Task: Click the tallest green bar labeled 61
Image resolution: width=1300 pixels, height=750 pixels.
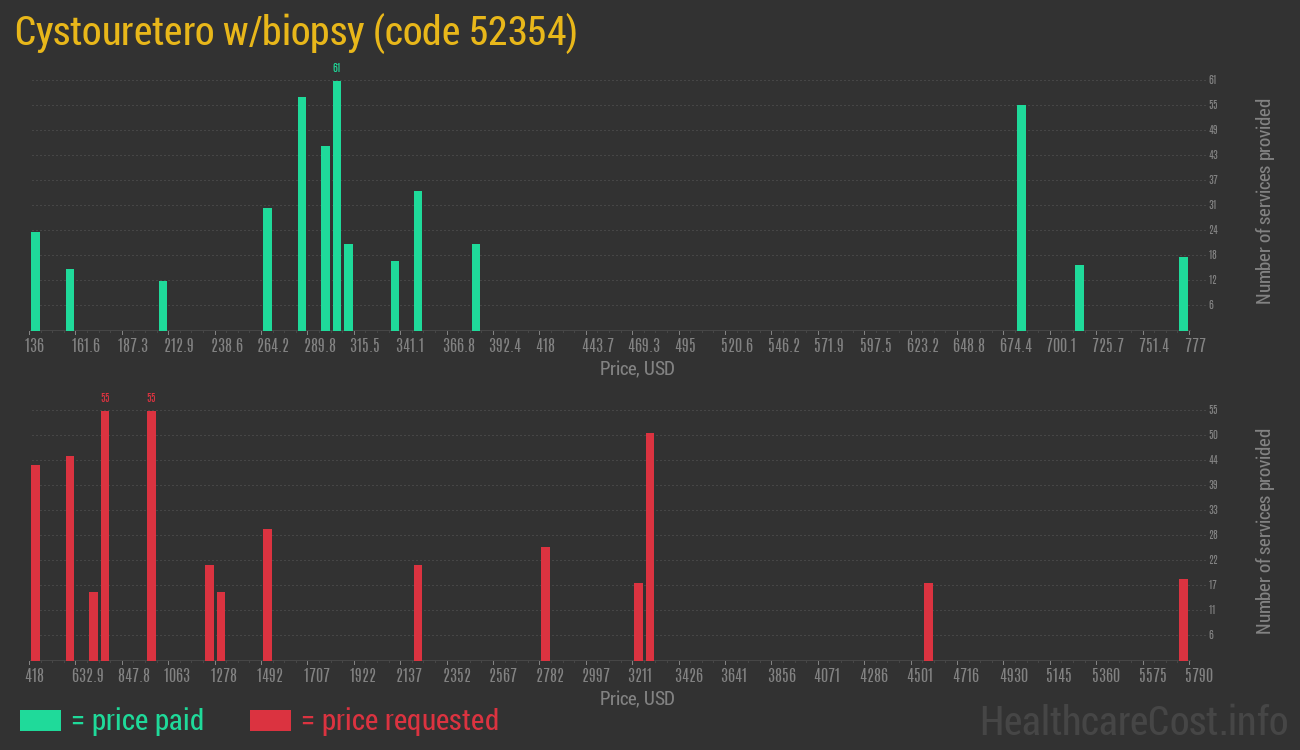Action: pyautogui.click(x=337, y=205)
